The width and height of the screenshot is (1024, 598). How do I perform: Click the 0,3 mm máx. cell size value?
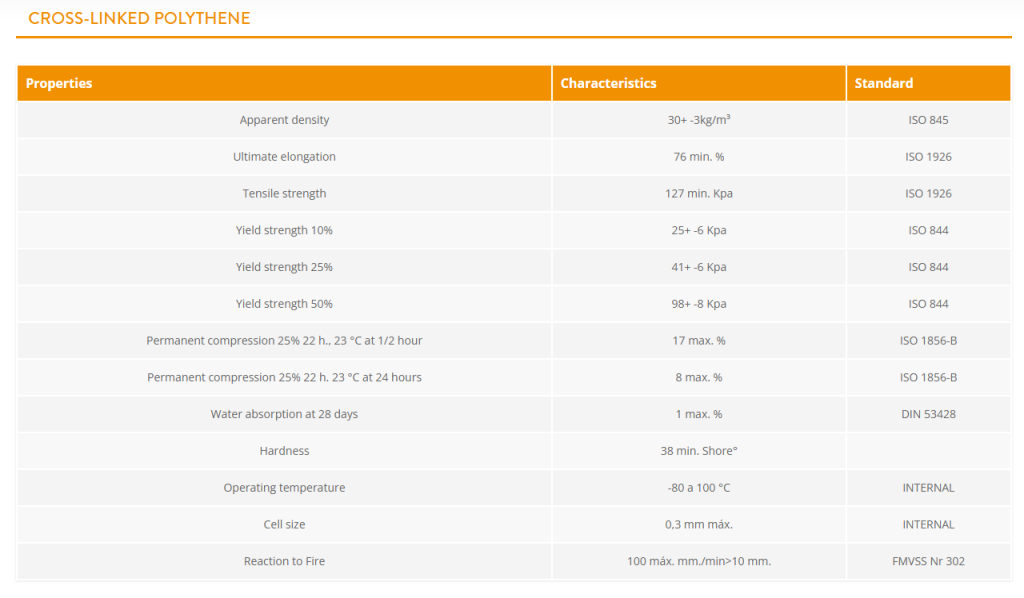coord(699,525)
